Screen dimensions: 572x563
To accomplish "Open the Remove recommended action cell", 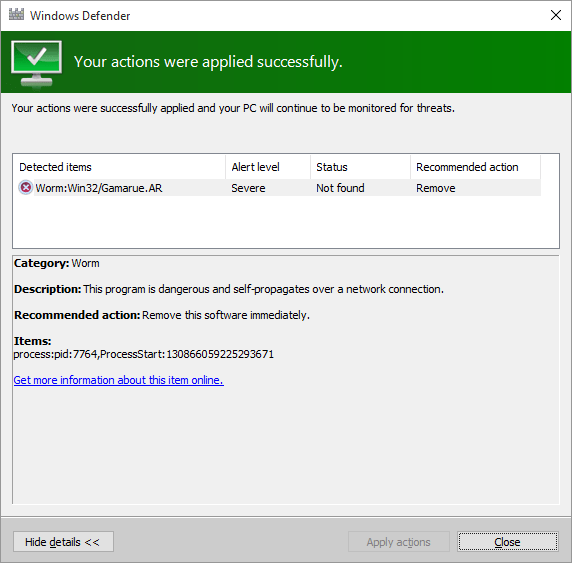I will (436, 188).
